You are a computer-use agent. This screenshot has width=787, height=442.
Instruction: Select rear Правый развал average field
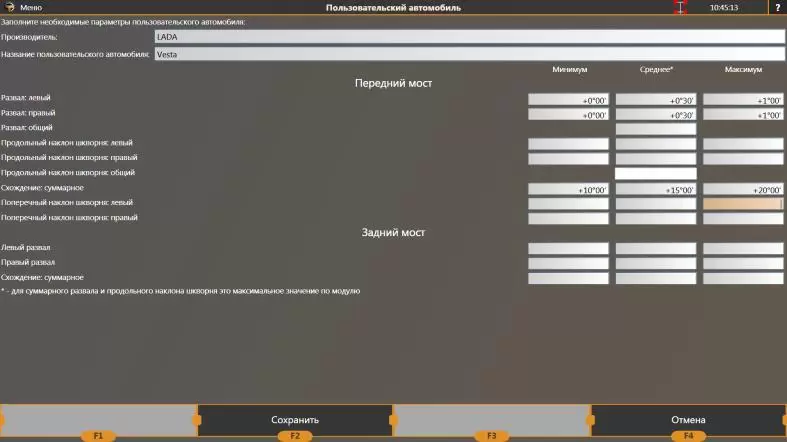(x=656, y=263)
